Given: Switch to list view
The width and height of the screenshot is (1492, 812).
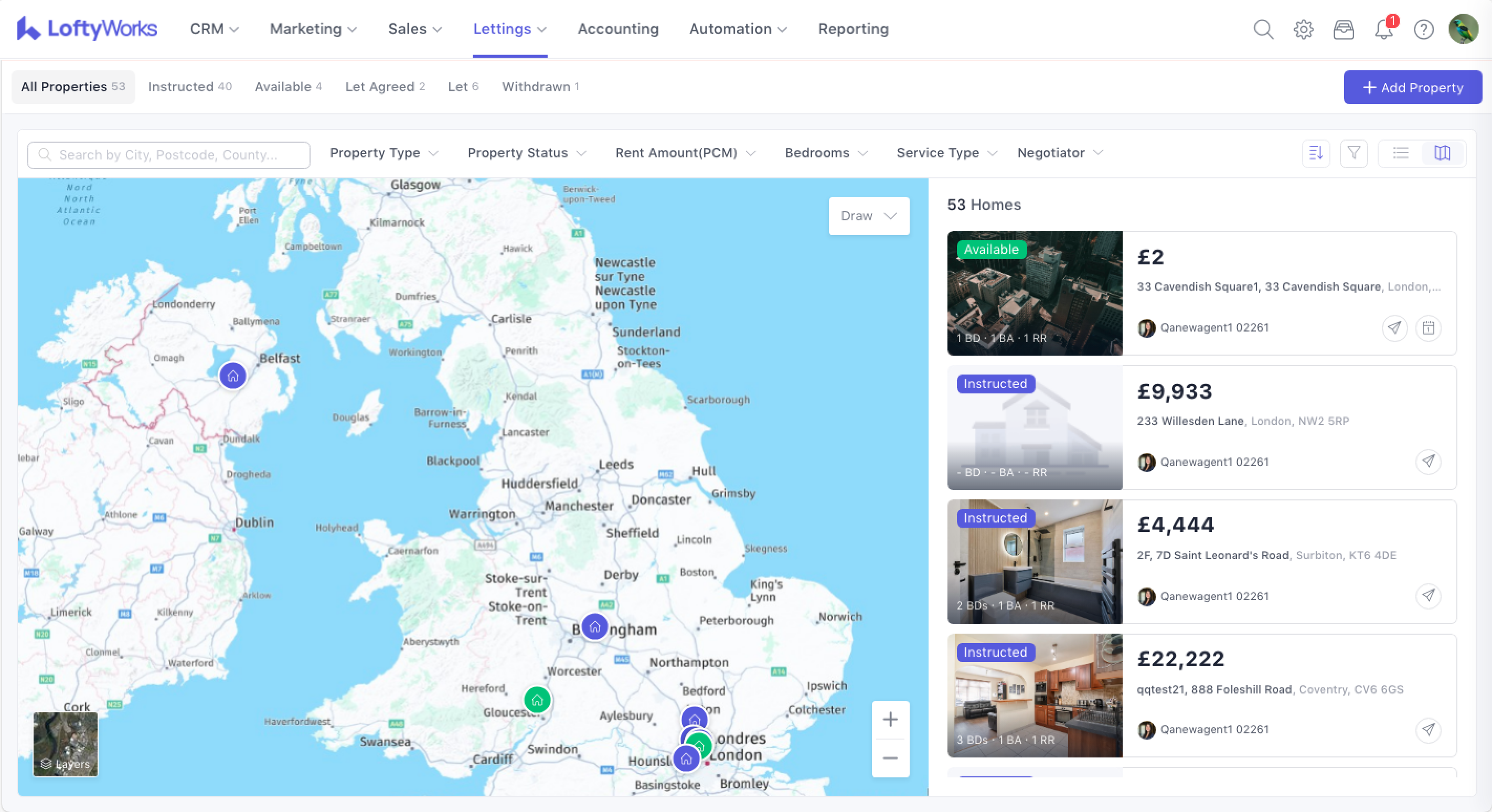Looking at the screenshot, I should (1401, 154).
